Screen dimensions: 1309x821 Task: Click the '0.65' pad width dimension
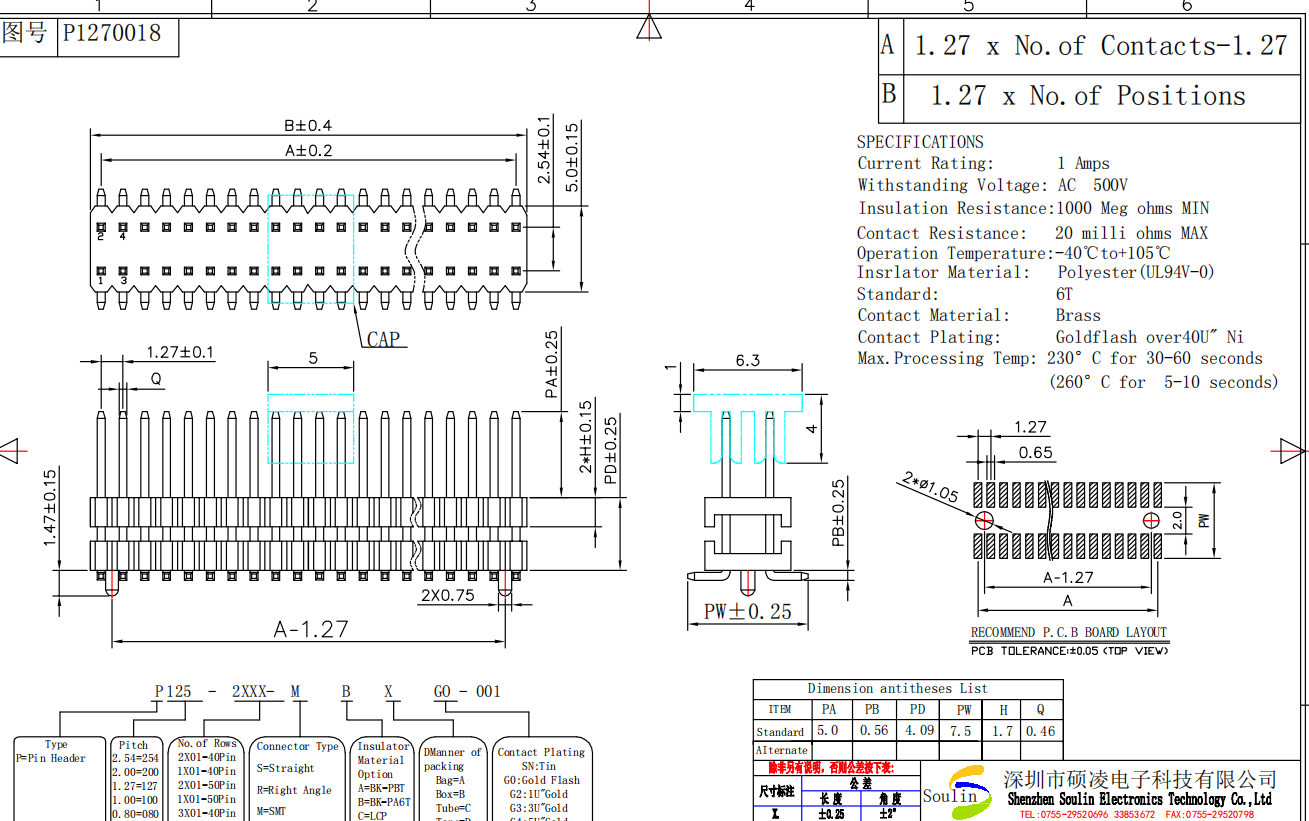[x=1036, y=453]
